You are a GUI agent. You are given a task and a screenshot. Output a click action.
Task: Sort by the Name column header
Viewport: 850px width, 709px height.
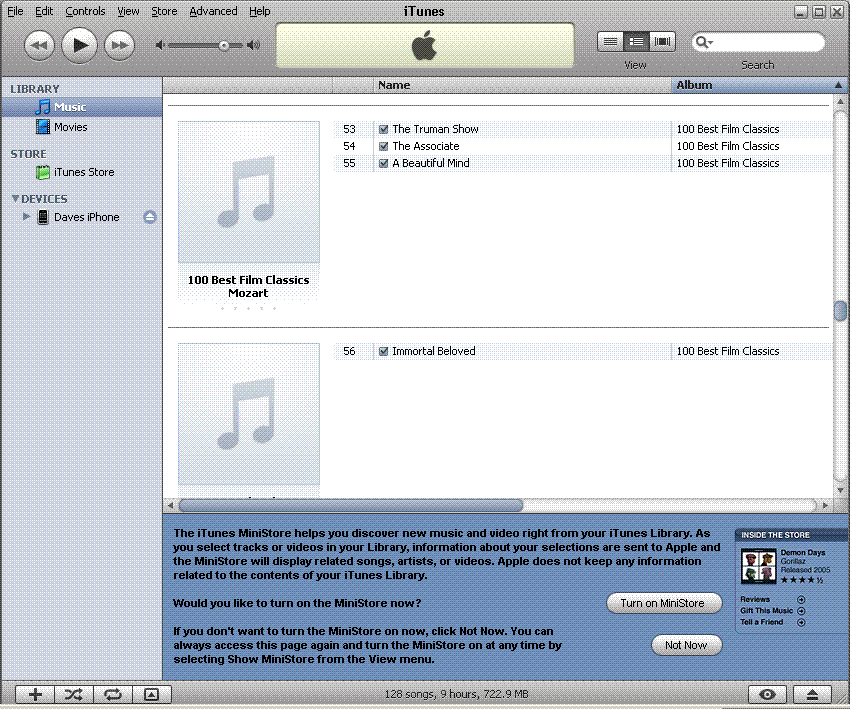pyautogui.click(x=523, y=85)
